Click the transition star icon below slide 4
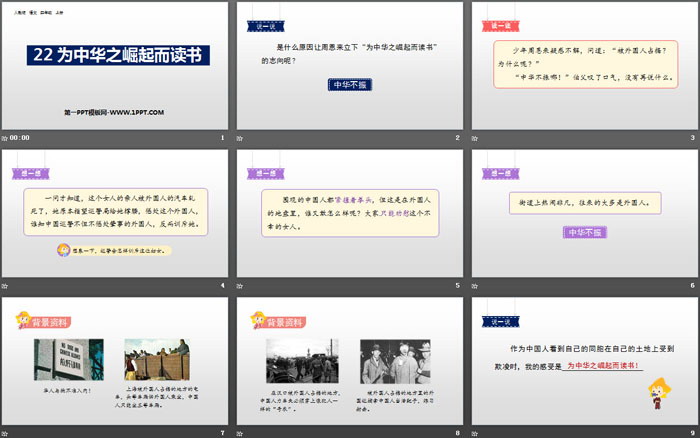The height and width of the screenshot is (438, 700). (6, 286)
